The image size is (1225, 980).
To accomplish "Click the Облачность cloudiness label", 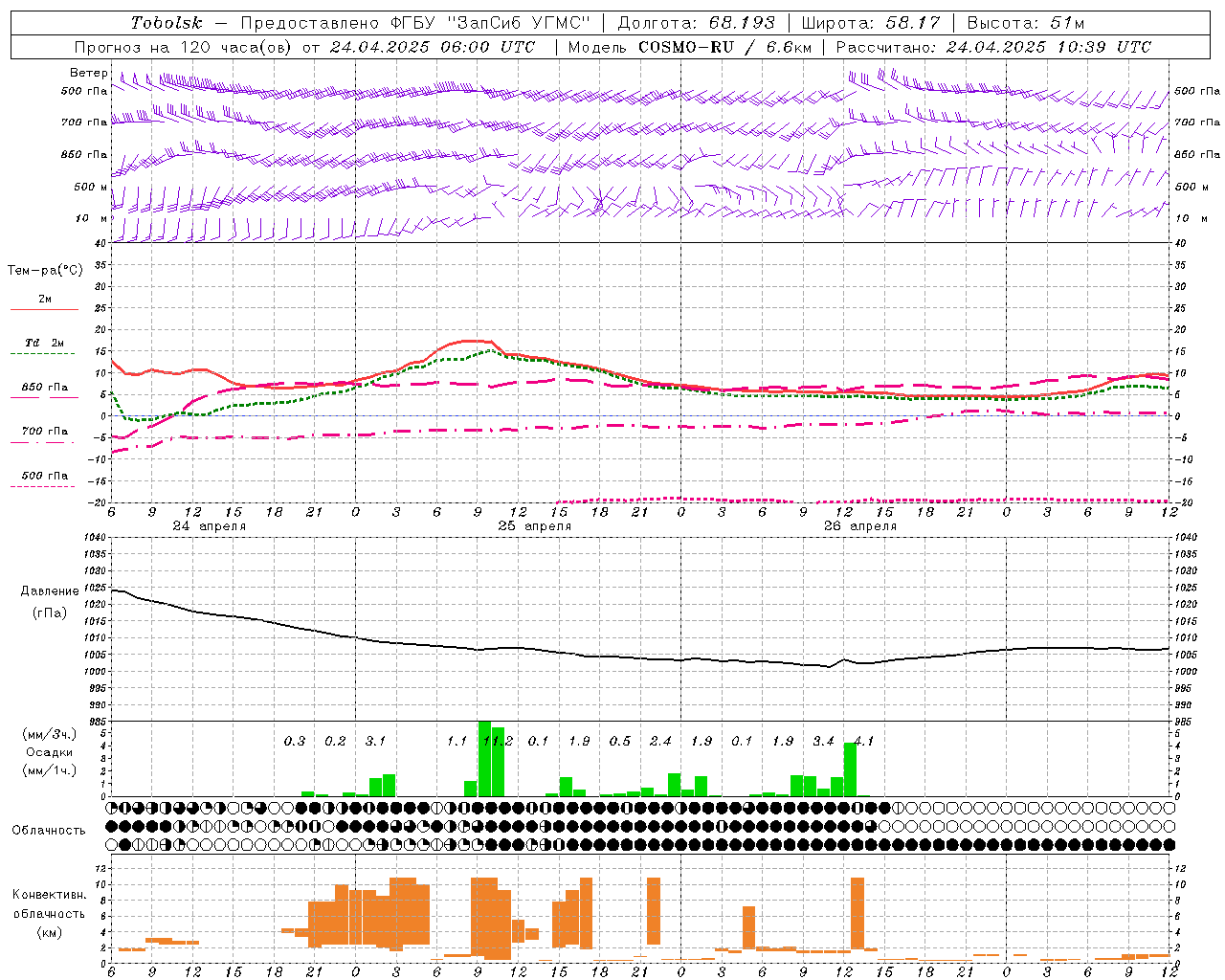I will 49,830.
